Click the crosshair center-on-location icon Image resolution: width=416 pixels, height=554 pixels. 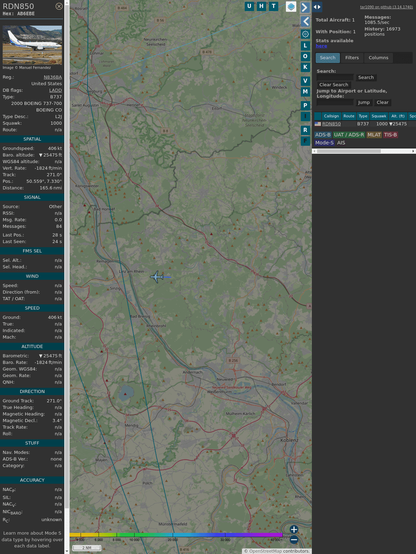(x=305, y=34)
